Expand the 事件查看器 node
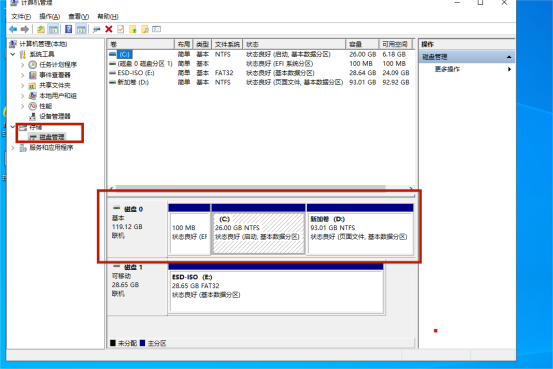This screenshot has height=369, width=553. (x=23, y=75)
